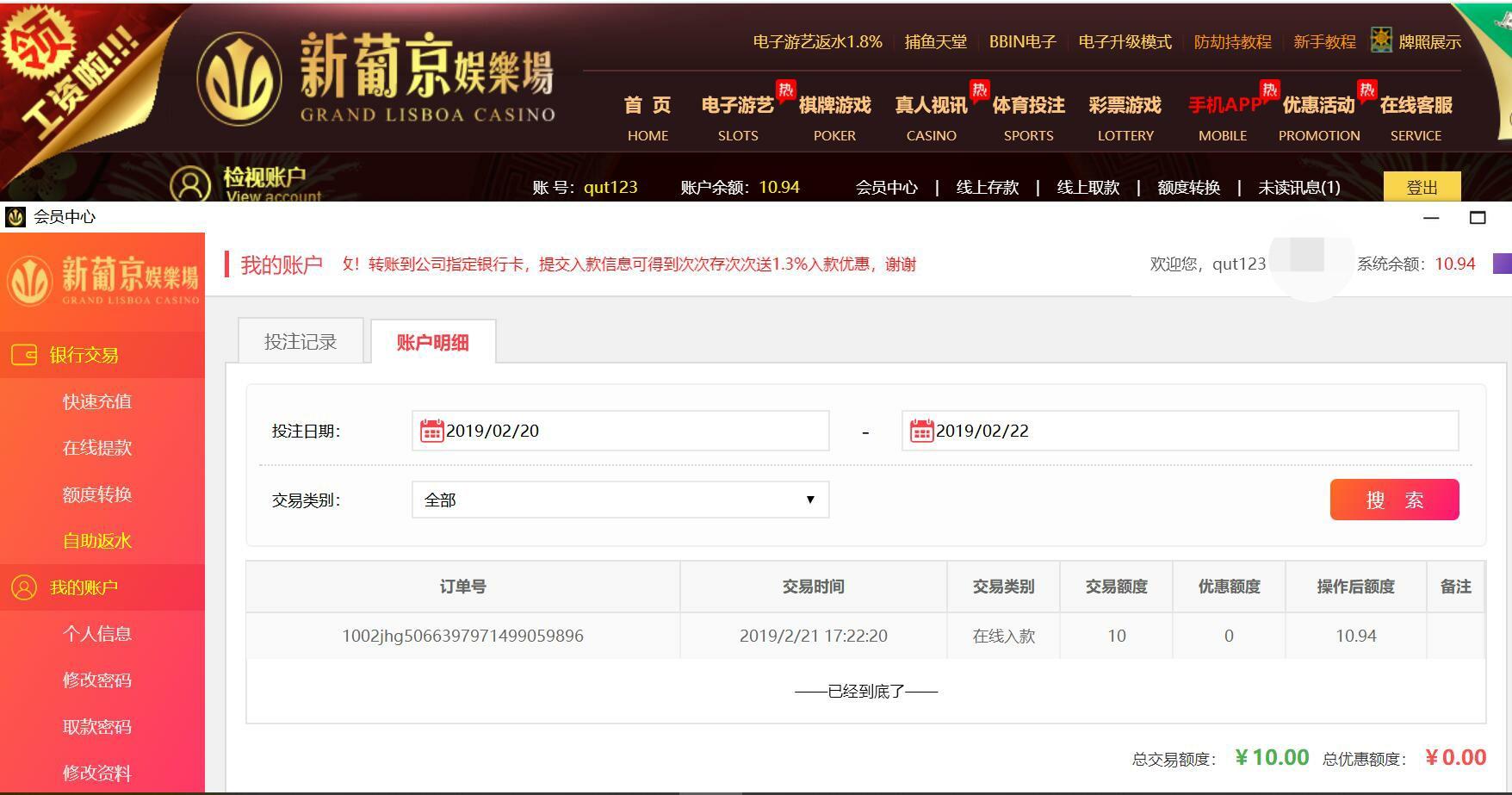Image resolution: width=1512 pixels, height=795 pixels.
Task: Click the license display badge icon
Action: click(x=1381, y=40)
